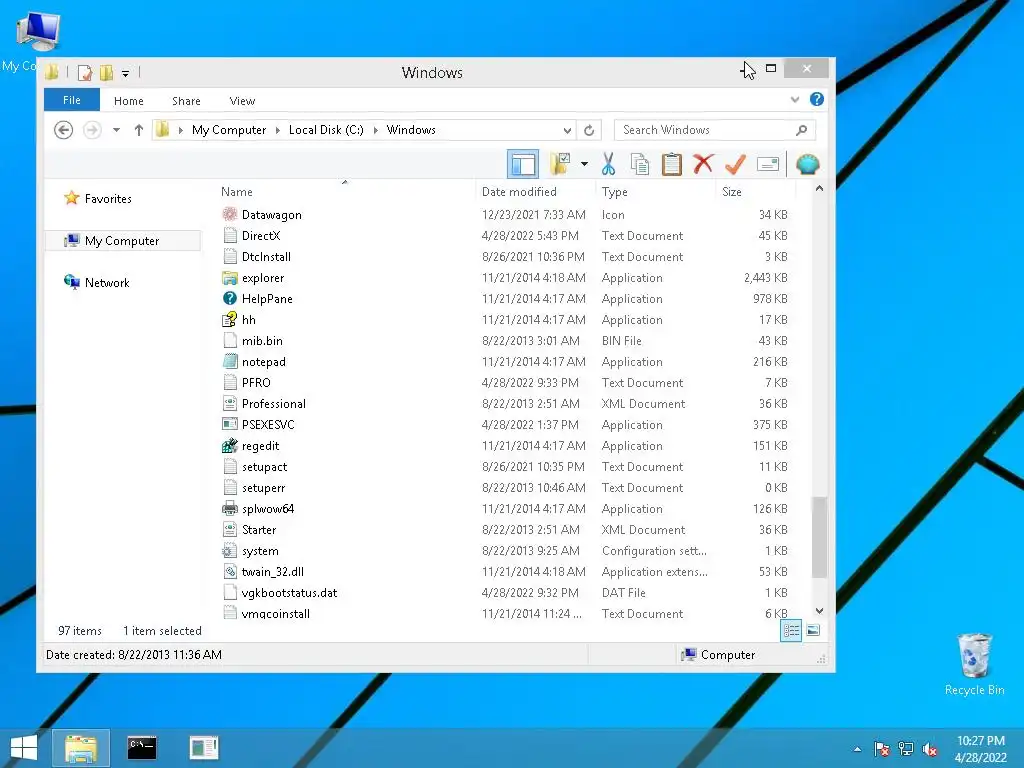Click the red X Delete icon
This screenshot has height=768, width=1024.
click(703, 164)
